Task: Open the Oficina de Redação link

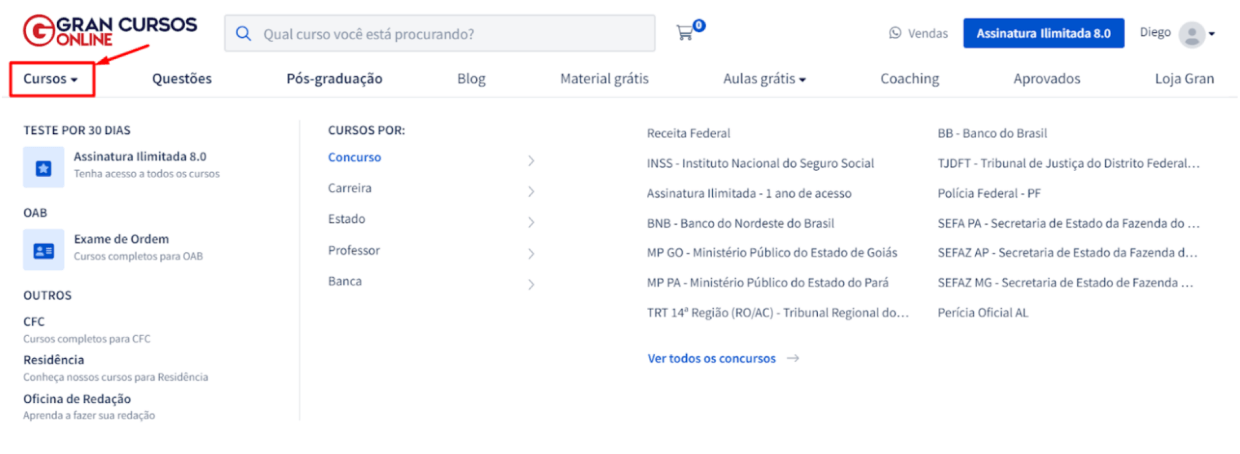Action: (x=77, y=399)
